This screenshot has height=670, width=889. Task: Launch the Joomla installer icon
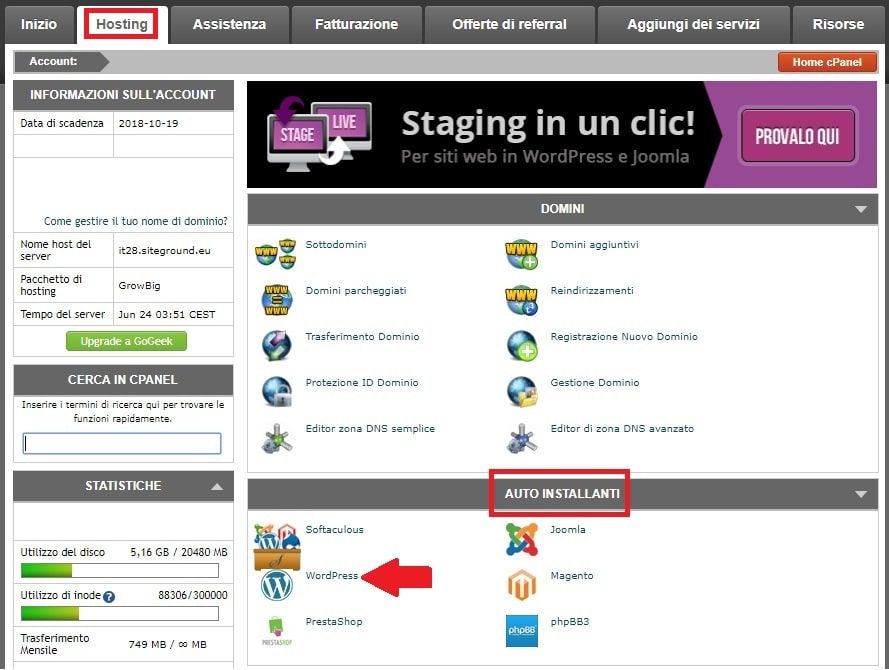pos(521,540)
